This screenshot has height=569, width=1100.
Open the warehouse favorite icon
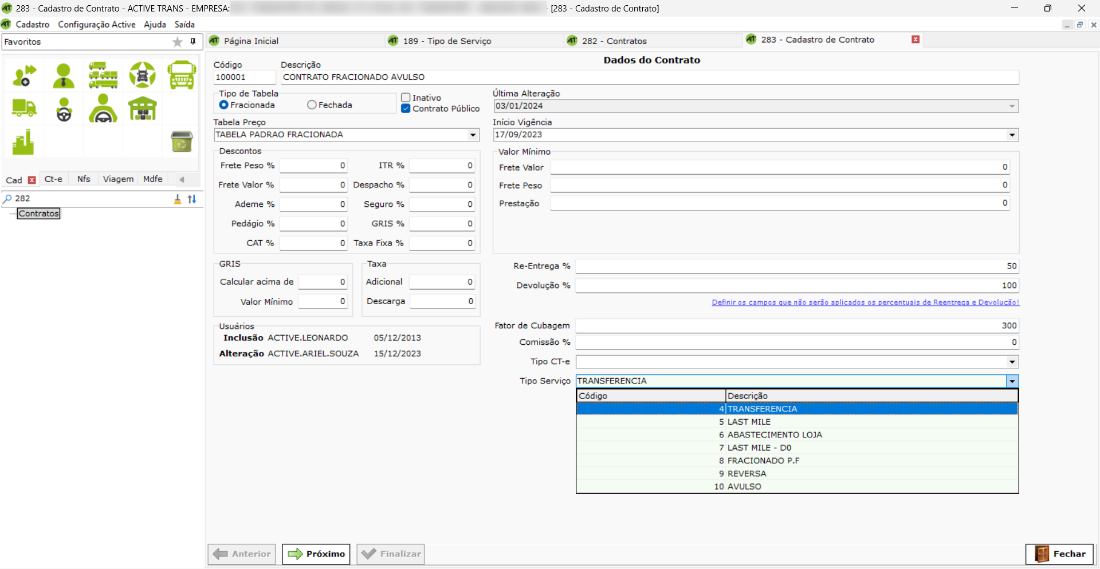[142, 109]
